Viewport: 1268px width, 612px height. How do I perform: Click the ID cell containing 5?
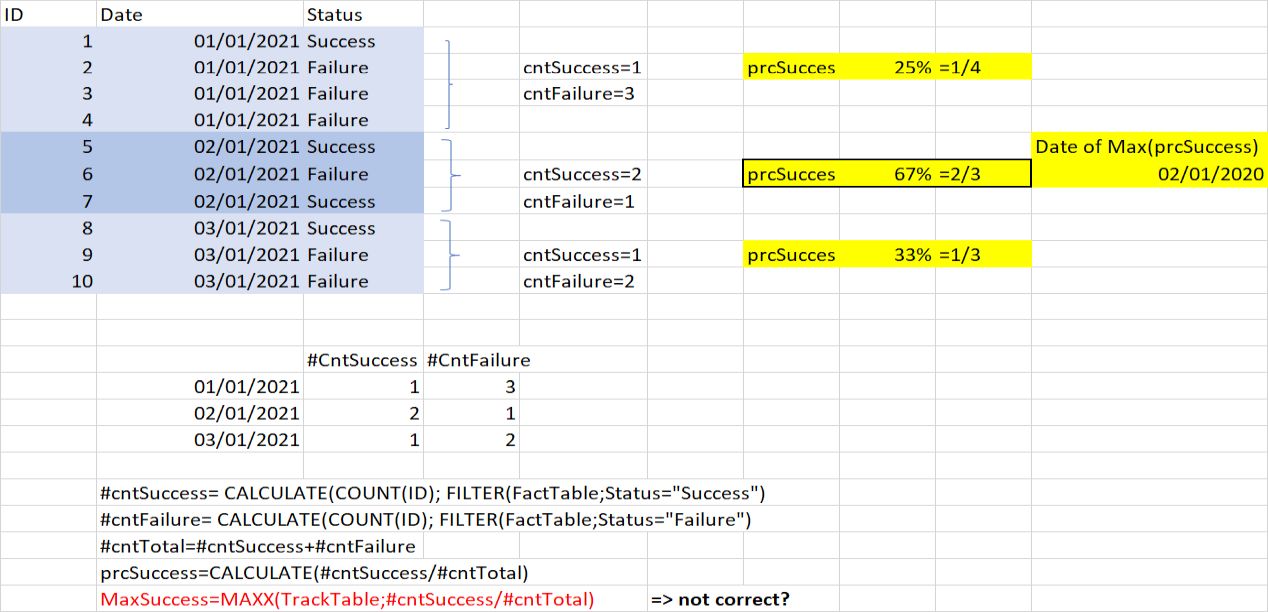[x=48, y=146]
